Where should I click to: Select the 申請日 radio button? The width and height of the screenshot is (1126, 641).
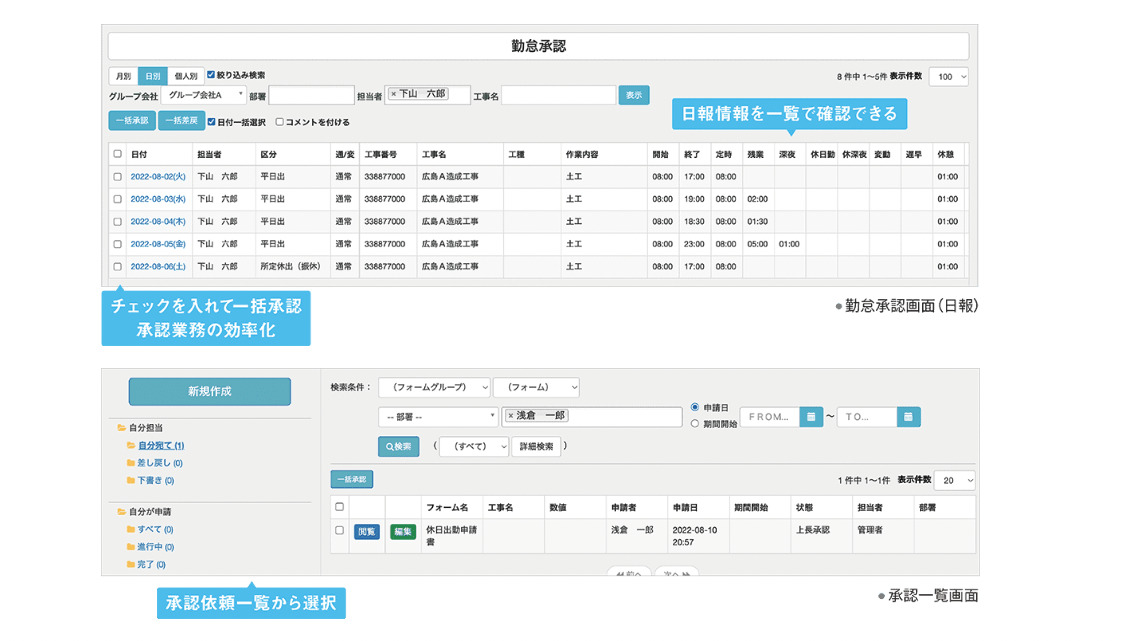[694, 407]
